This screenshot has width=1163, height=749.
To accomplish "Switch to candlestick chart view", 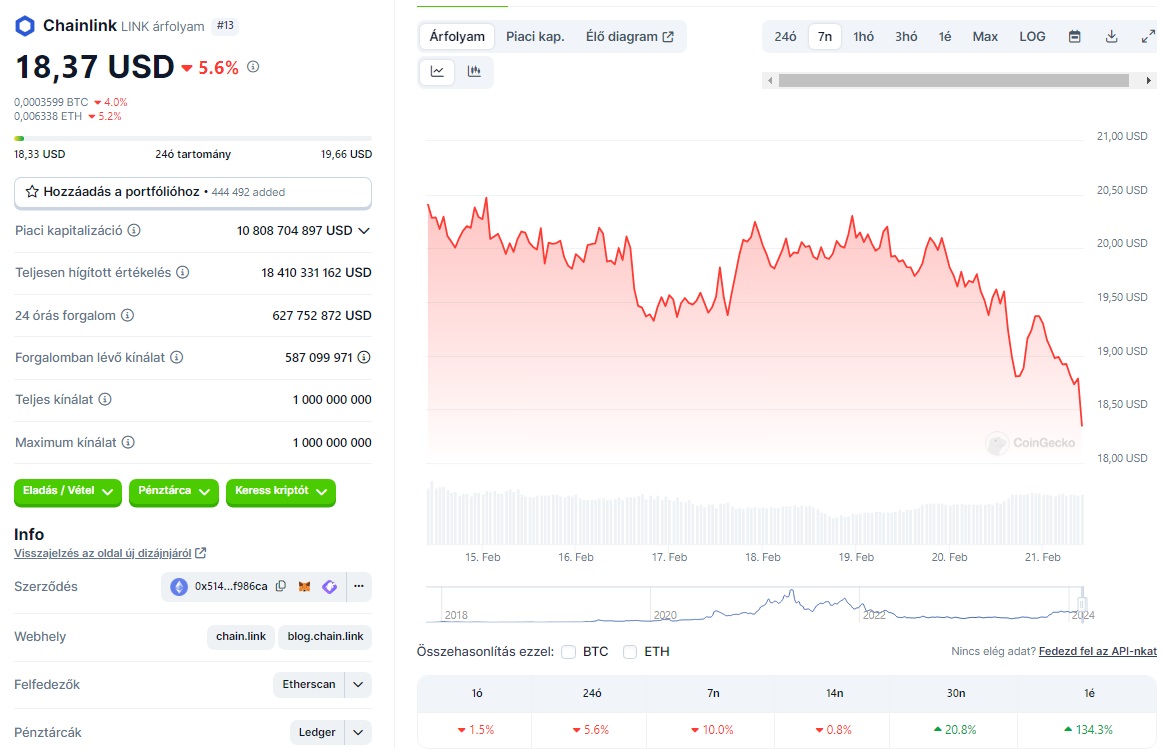I will click(474, 72).
